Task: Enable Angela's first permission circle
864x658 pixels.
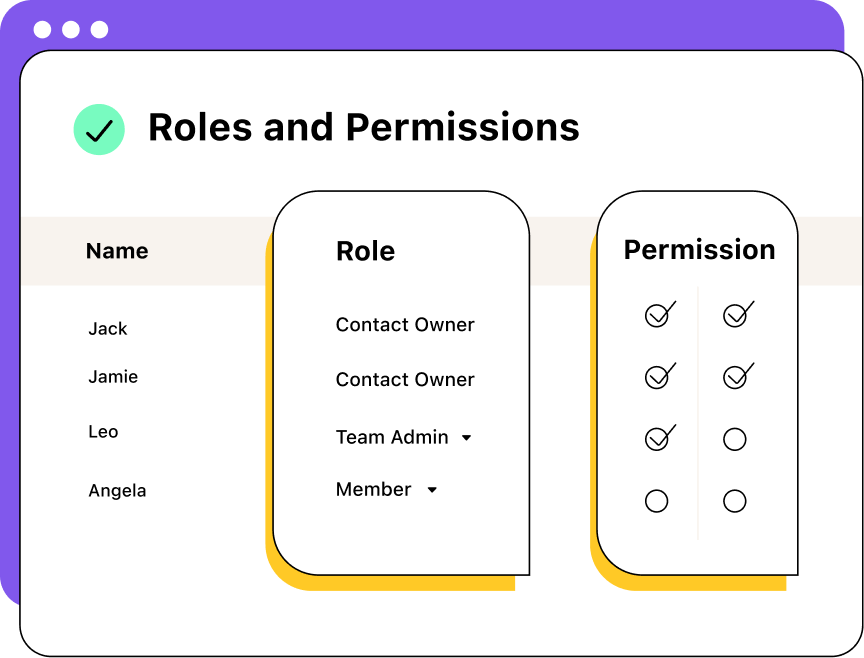Action: pyautogui.click(x=657, y=501)
